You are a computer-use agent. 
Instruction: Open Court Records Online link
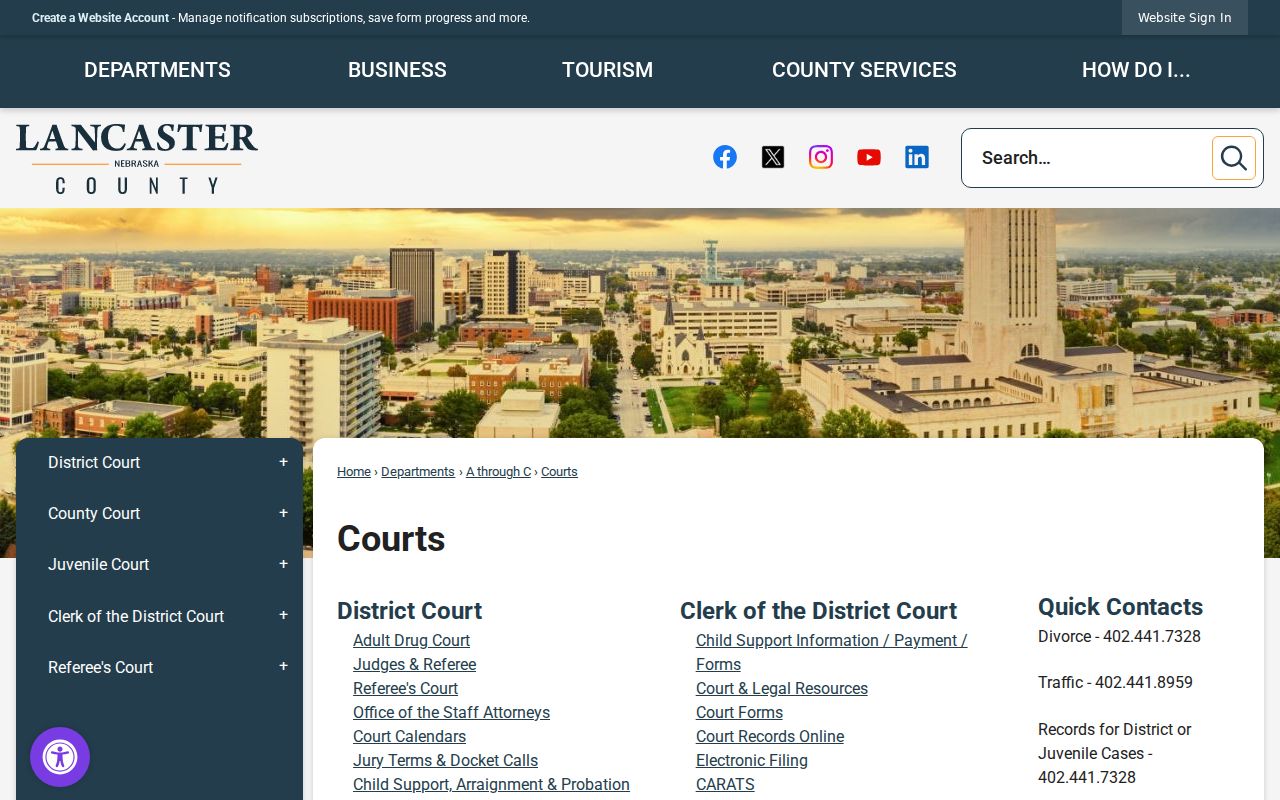(x=770, y=737)
